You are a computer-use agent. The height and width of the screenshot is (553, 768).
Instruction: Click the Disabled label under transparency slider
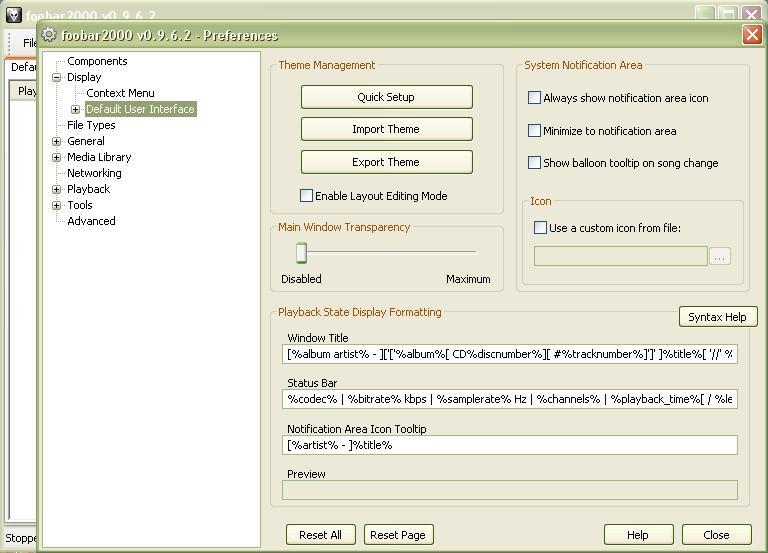[x=301, y=279]
